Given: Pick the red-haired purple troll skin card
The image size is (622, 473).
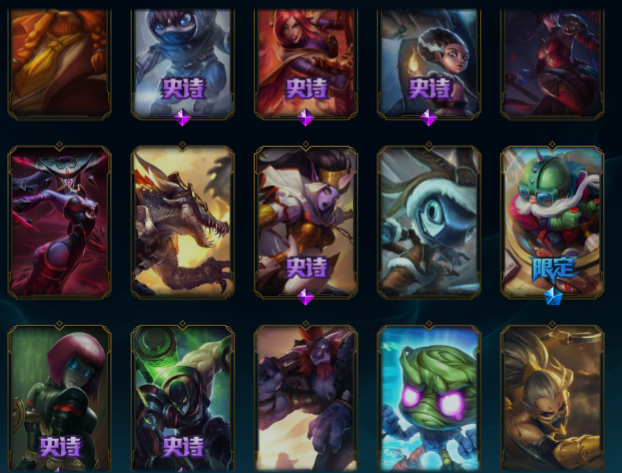Looking at the screenshot, I should [x=306, y=399].
